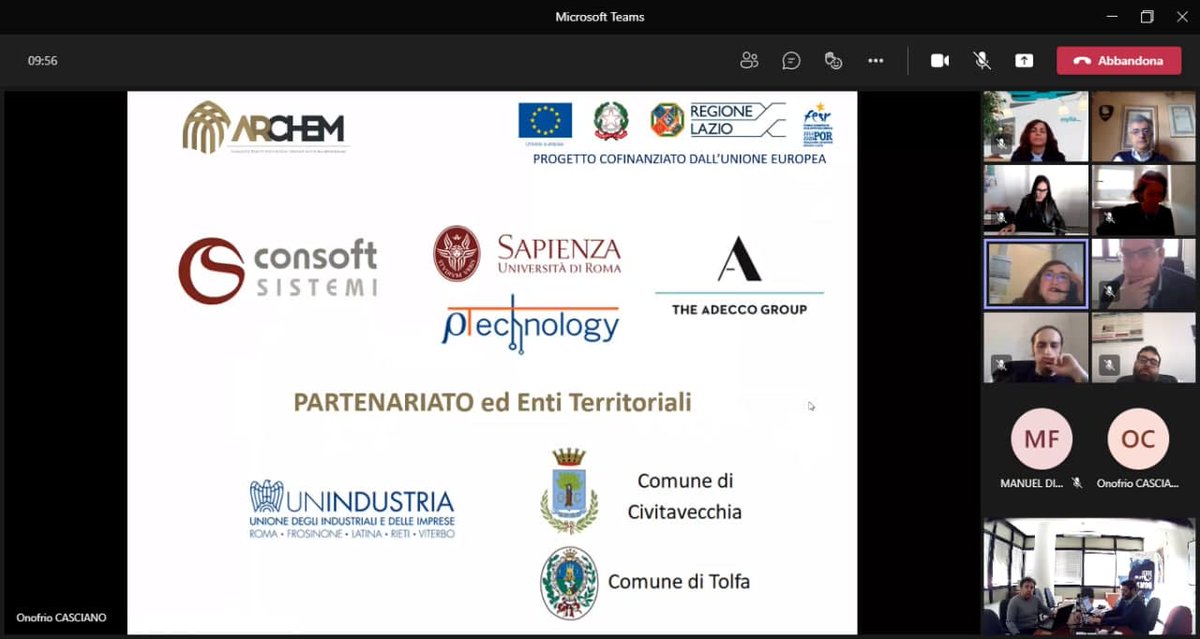Click the highlighted active speaker video tile
The height and width of the screenshot is (639, 1200).
(x=1035, y=274)
